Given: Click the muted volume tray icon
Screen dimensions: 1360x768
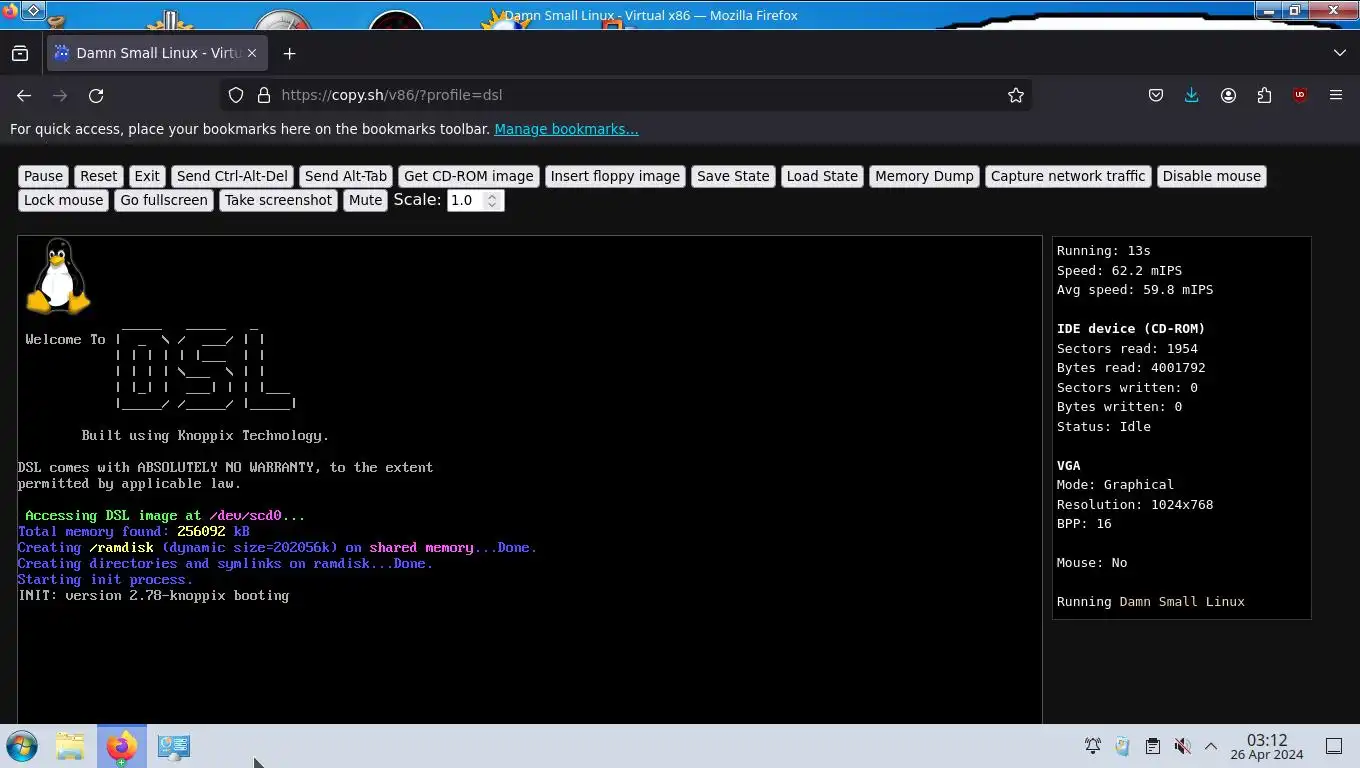Looking at the screenshot, I should point(1182,746).
